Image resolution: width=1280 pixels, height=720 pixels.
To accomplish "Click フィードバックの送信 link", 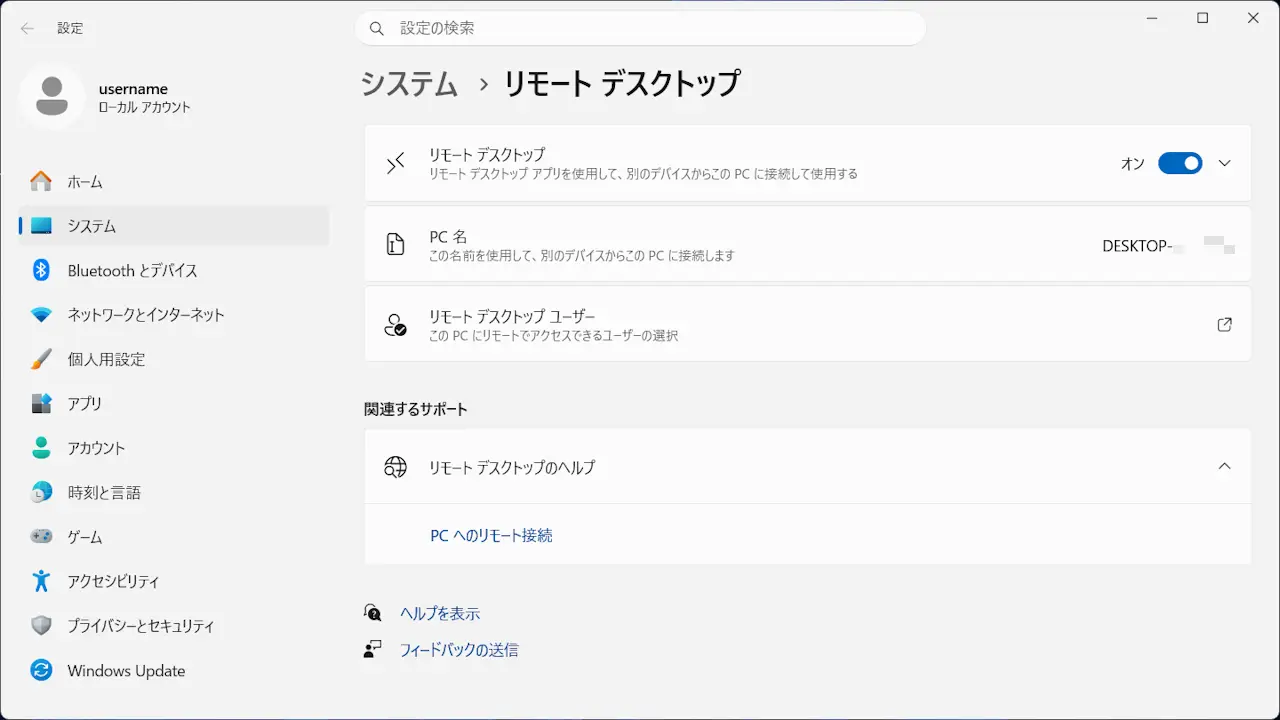I will [x=459, y=649].
